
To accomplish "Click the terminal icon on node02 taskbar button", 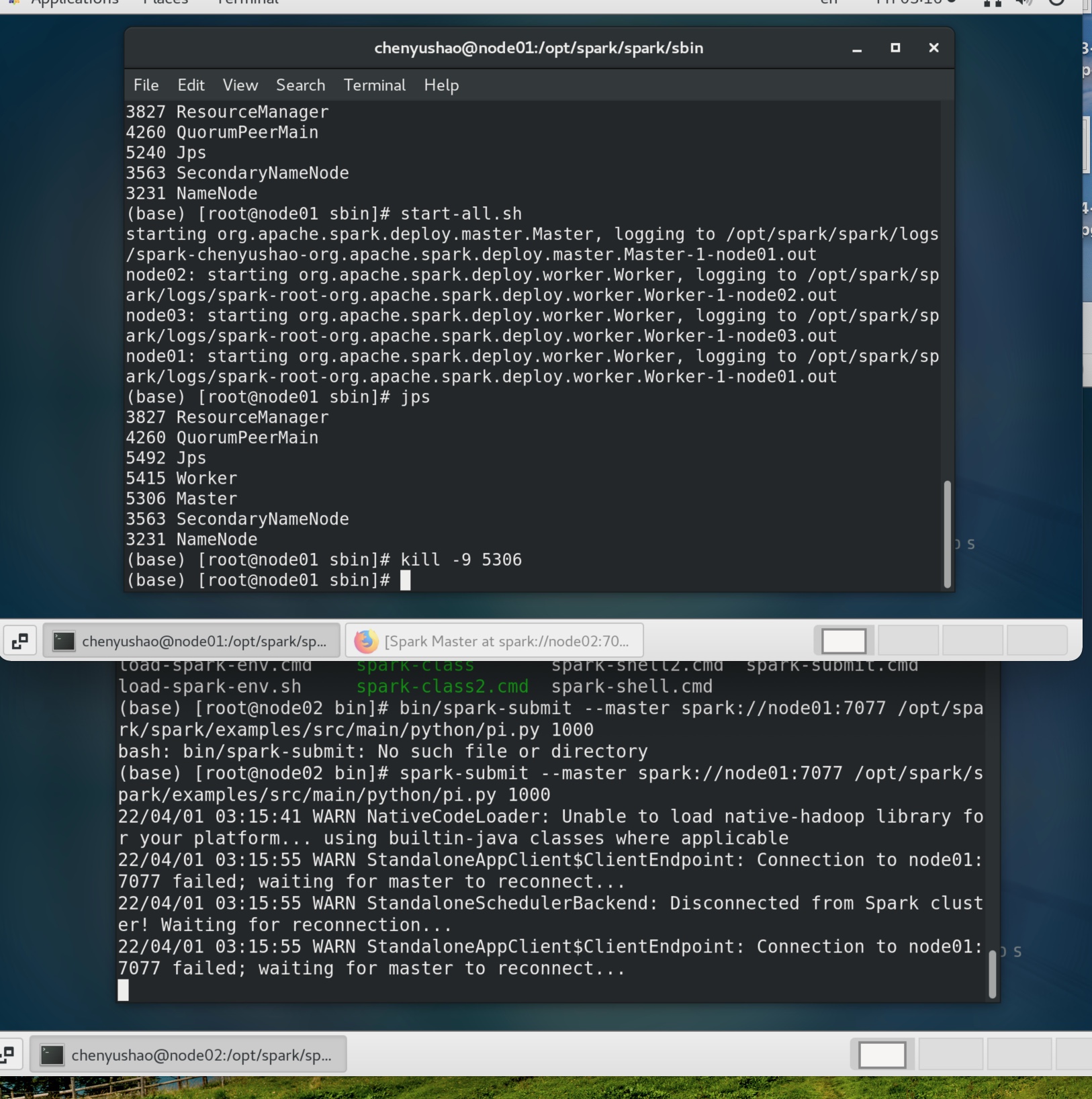I will pos(52,1055).
